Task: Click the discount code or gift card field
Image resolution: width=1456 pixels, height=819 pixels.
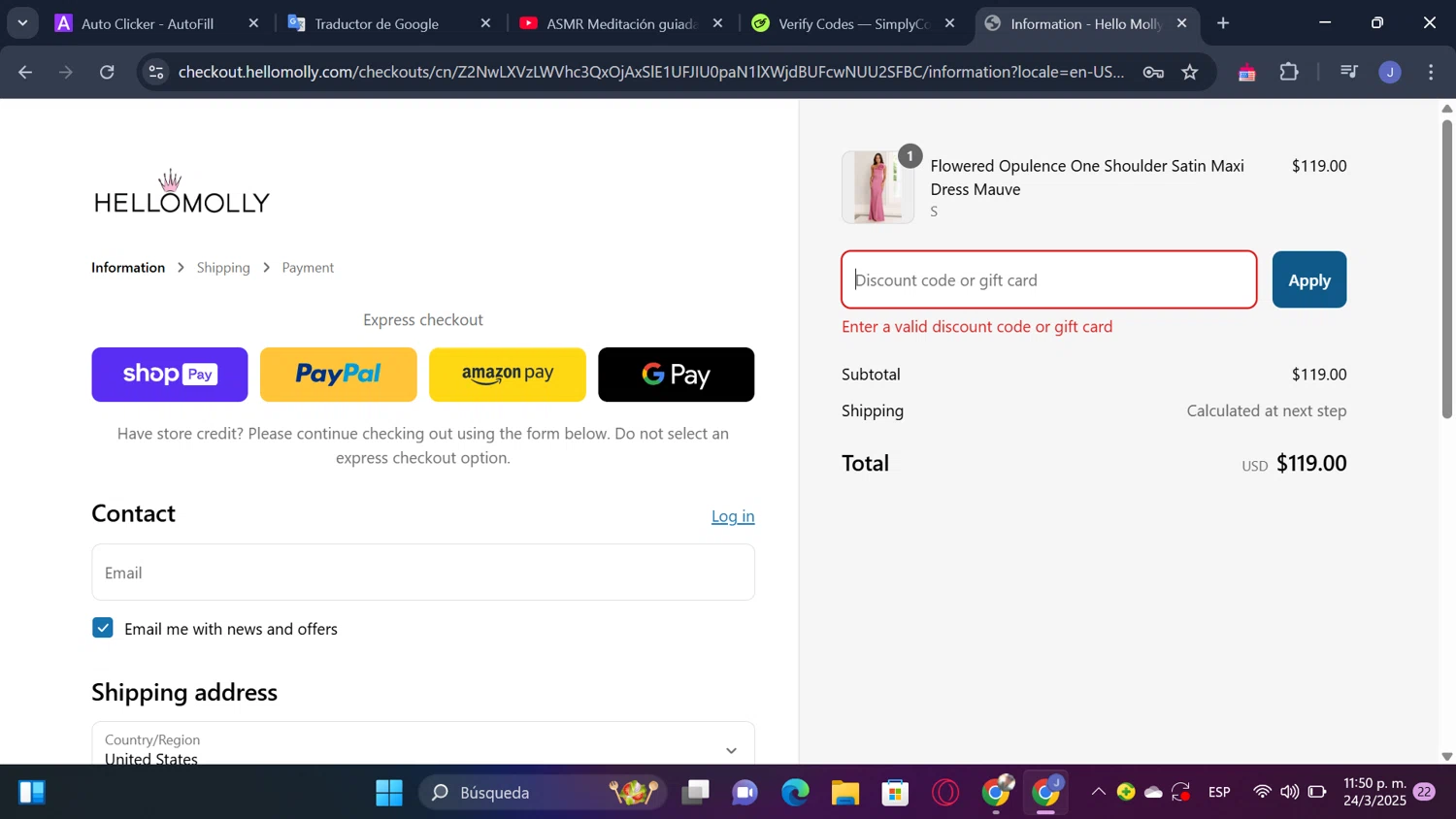Action: point(1049,279)
